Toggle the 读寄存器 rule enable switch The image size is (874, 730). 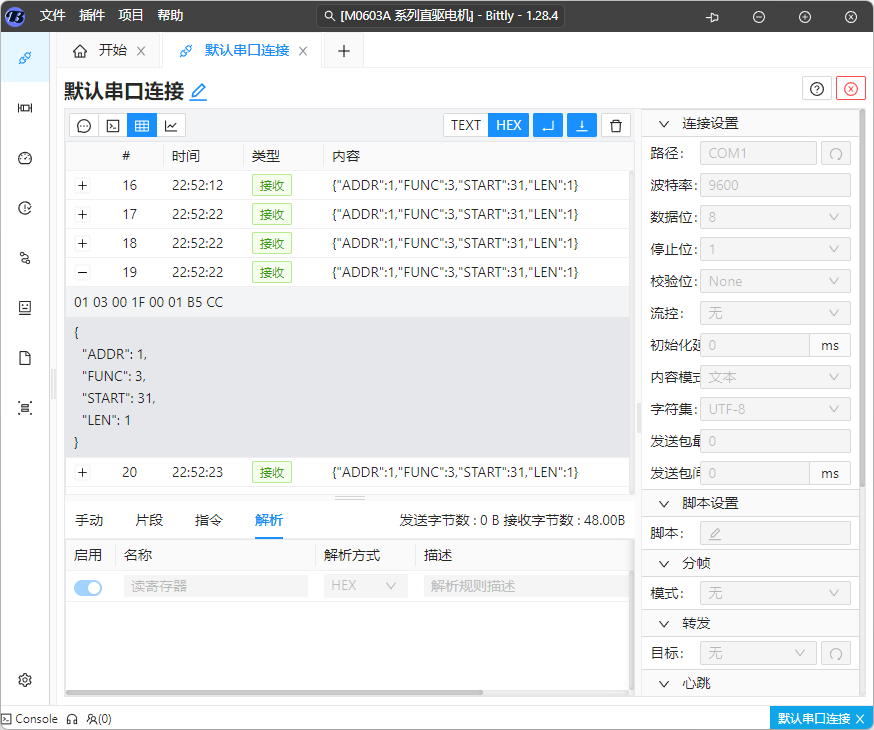88,587
